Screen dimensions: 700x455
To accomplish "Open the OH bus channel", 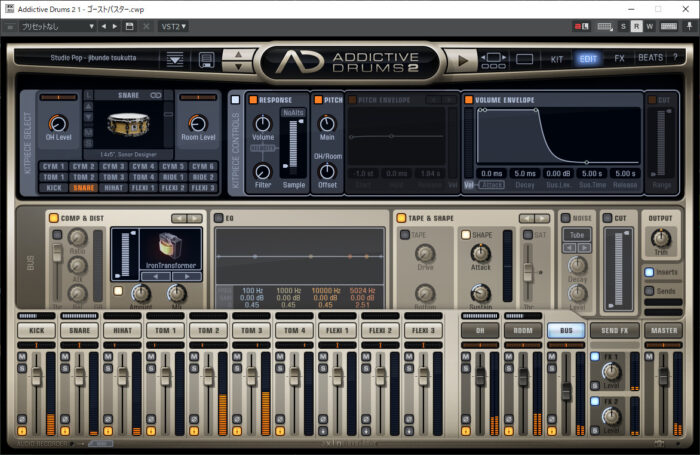I will click(480, 330).
